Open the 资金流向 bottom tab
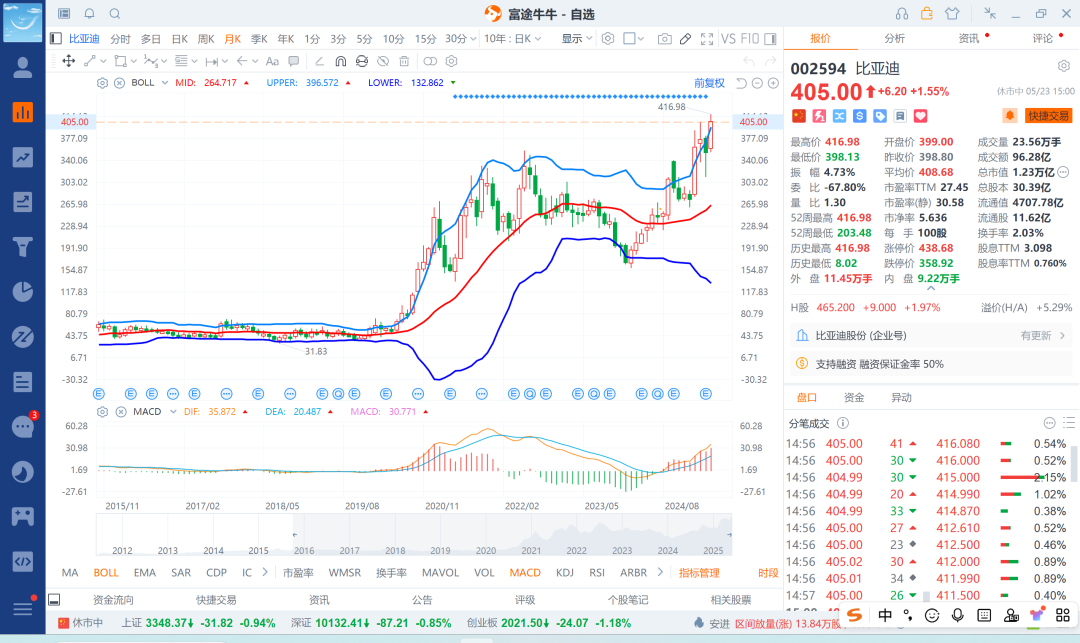The height and width of the screenshot is (643, 1080). (113, 600)
